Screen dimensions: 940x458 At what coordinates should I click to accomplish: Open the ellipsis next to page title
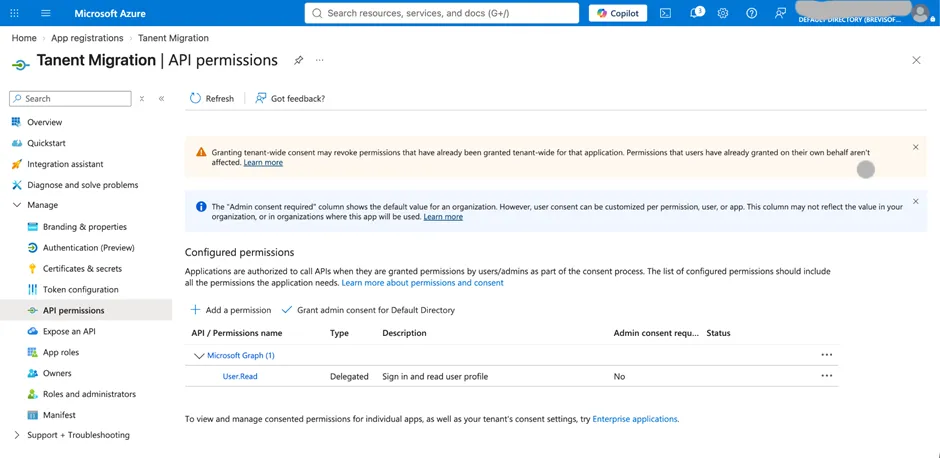point(320,60)
